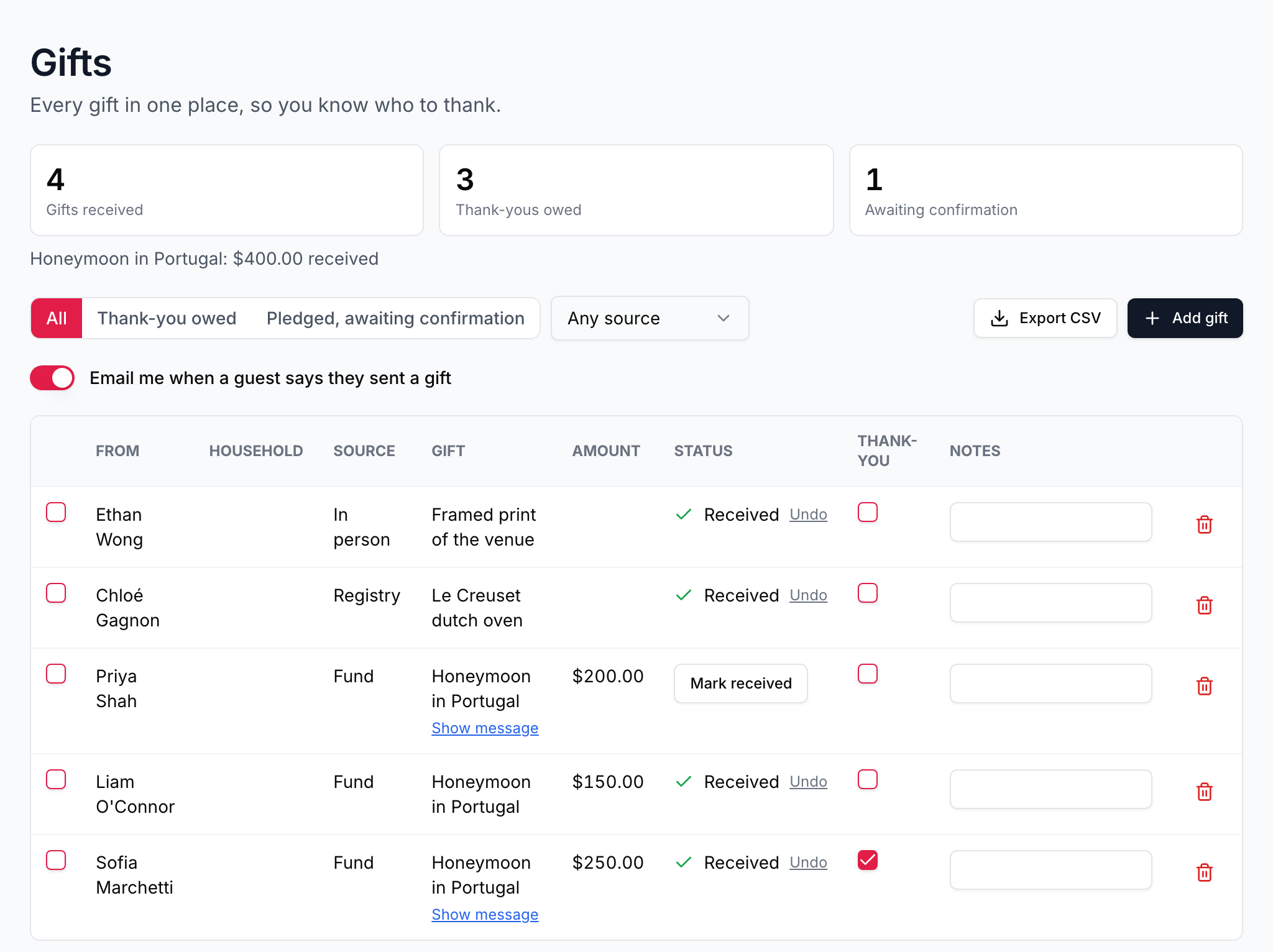Show message from Sofia Marchetti

coord(485,915)
